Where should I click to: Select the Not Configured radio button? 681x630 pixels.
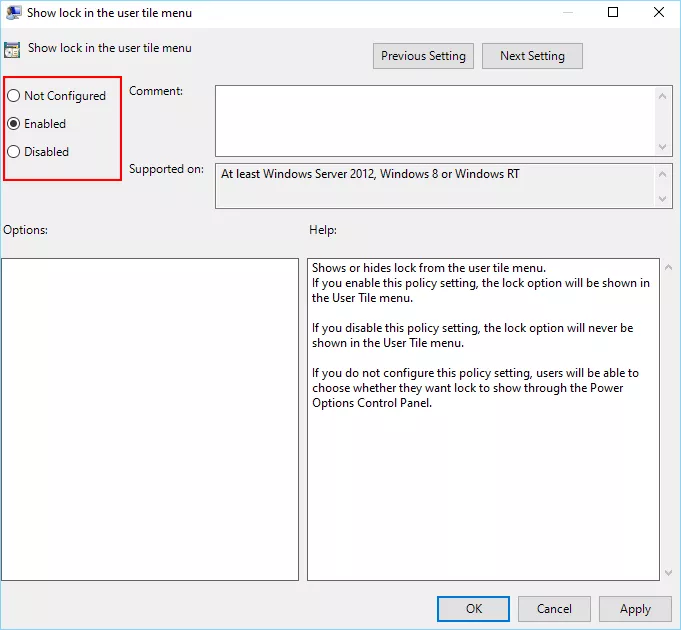pyautogui.click(x=13, y=96)
